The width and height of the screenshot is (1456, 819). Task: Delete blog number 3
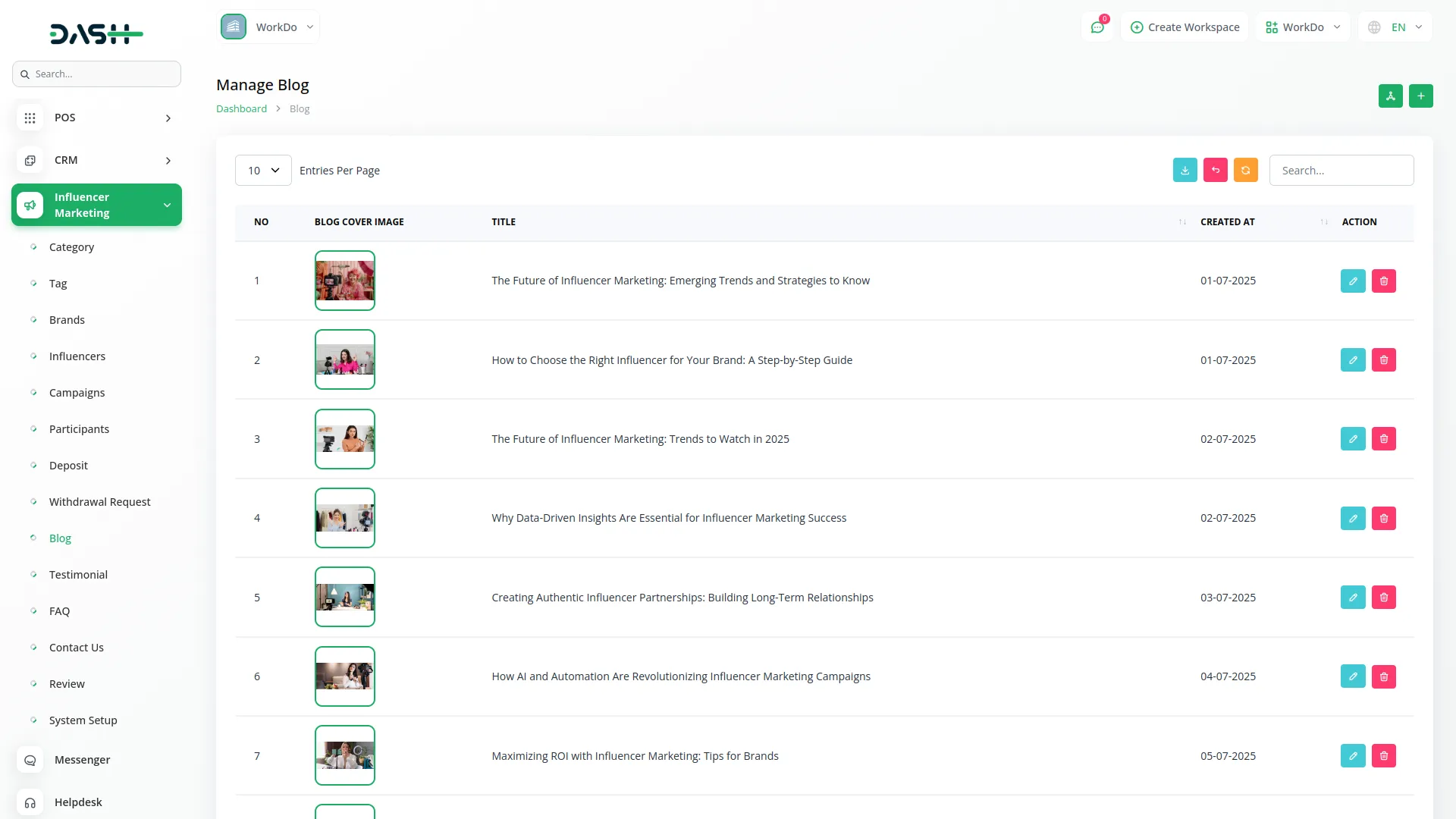[1383, 439]
